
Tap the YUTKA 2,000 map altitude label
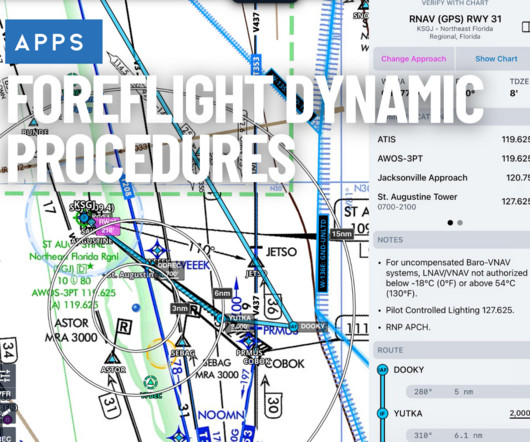239,322
